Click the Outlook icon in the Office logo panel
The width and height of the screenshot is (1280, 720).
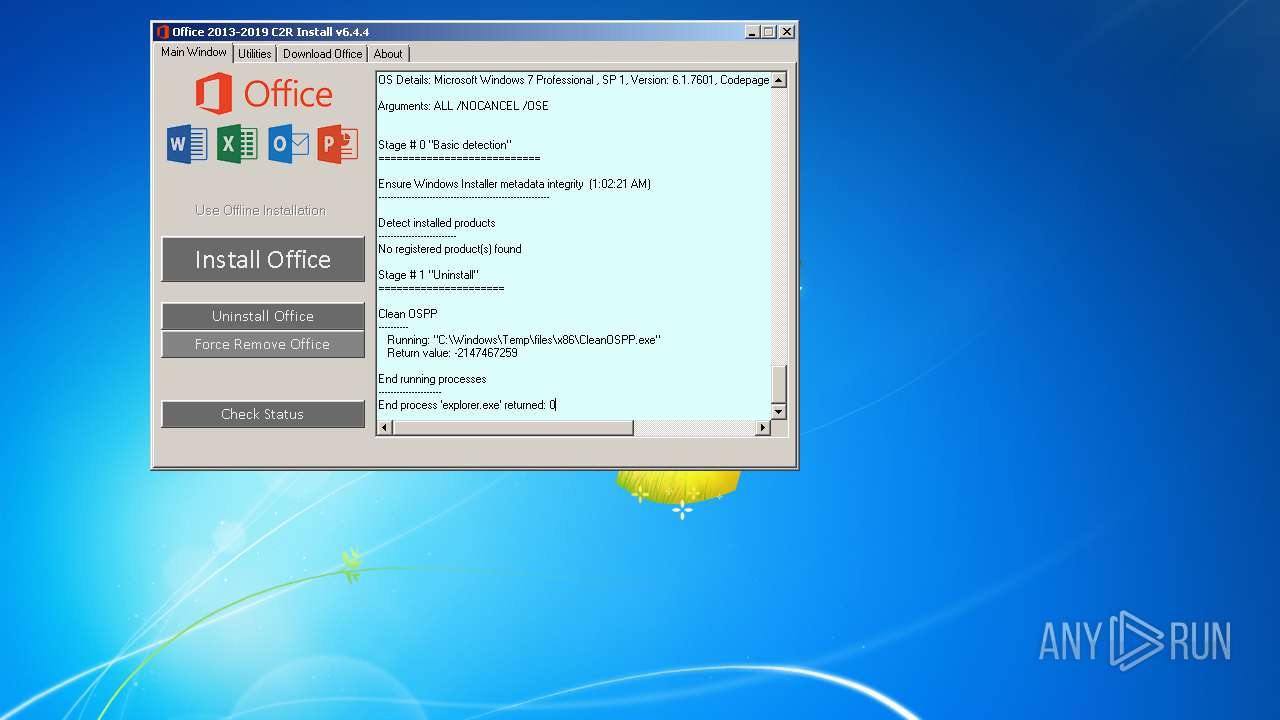pos(288,144)
